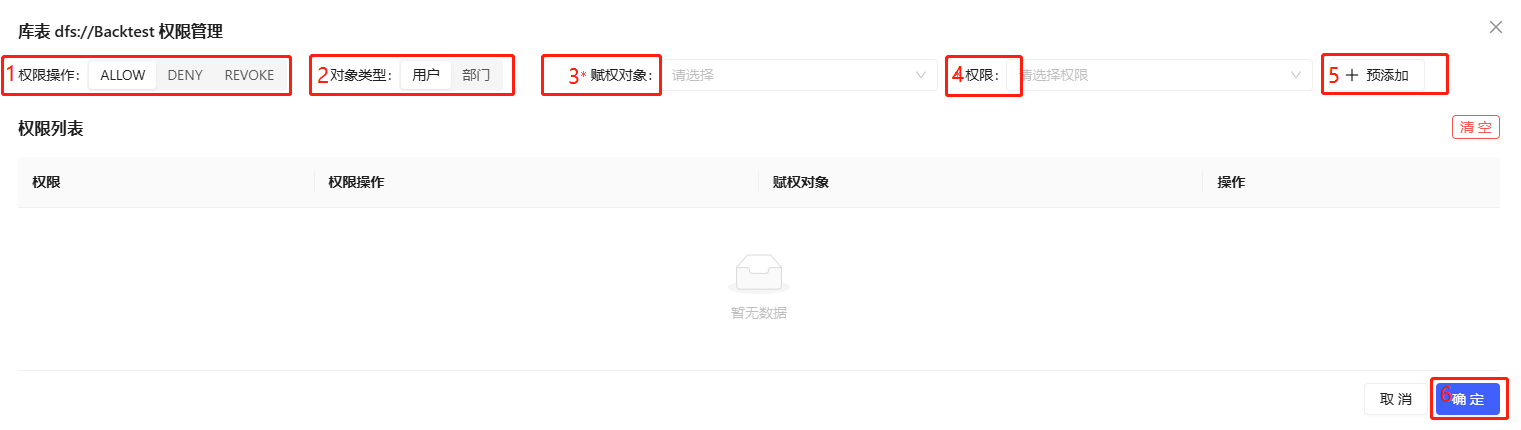Click the chevron arrow in 权限 selector

tap(1296, 75)
